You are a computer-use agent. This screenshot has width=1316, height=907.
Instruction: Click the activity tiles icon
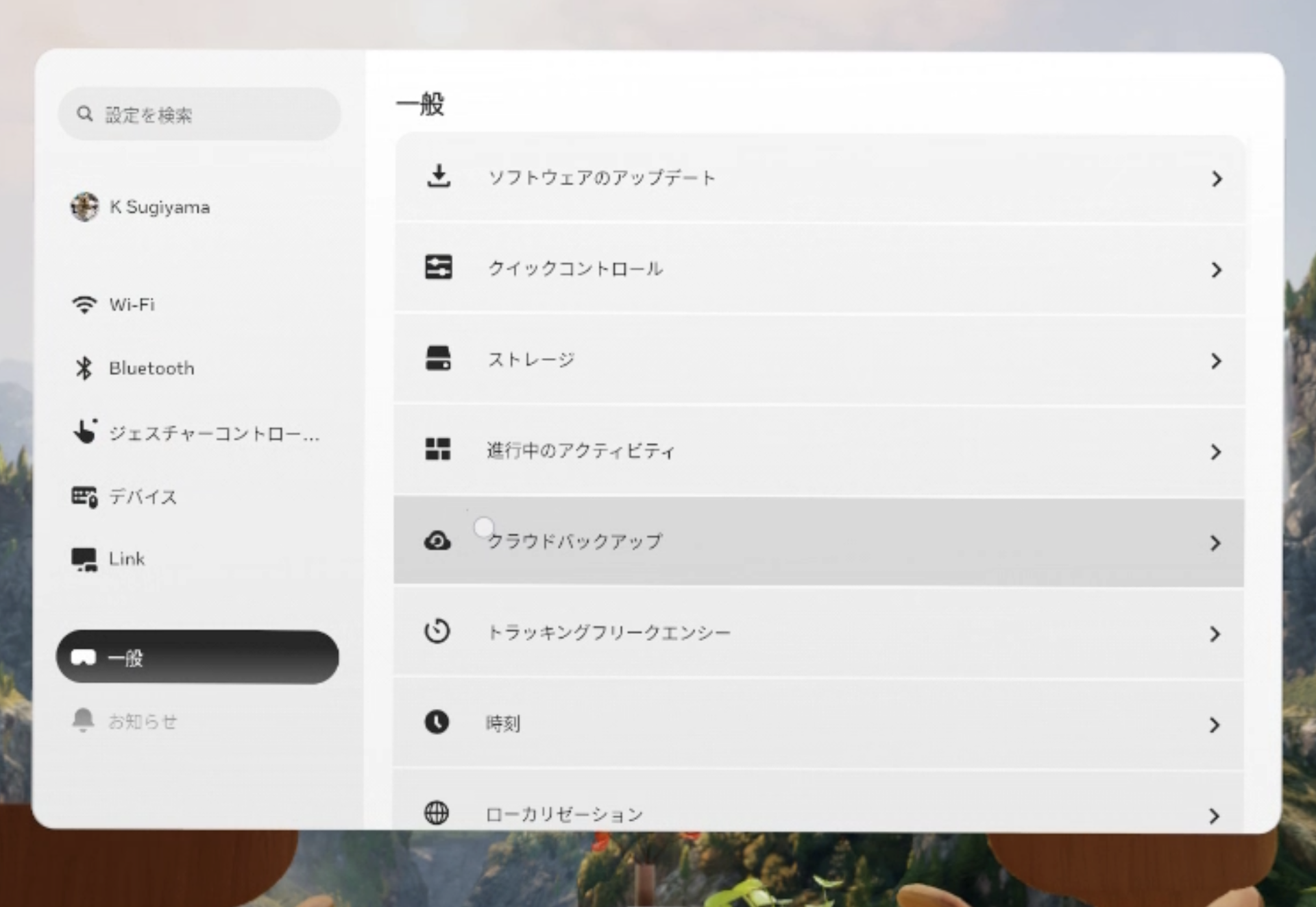click(x=438, y=449)
